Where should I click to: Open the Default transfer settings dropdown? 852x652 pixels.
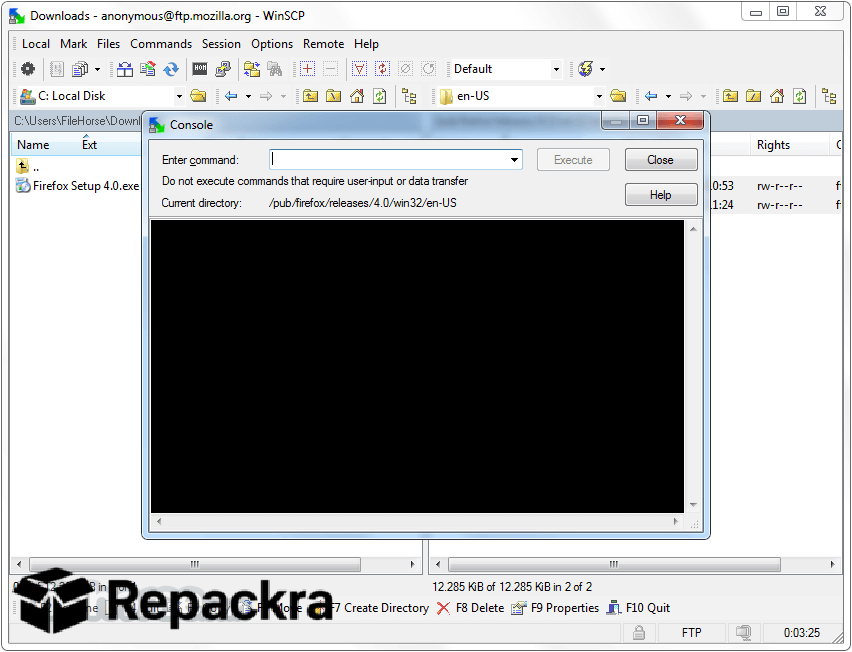tap(556, 70)
